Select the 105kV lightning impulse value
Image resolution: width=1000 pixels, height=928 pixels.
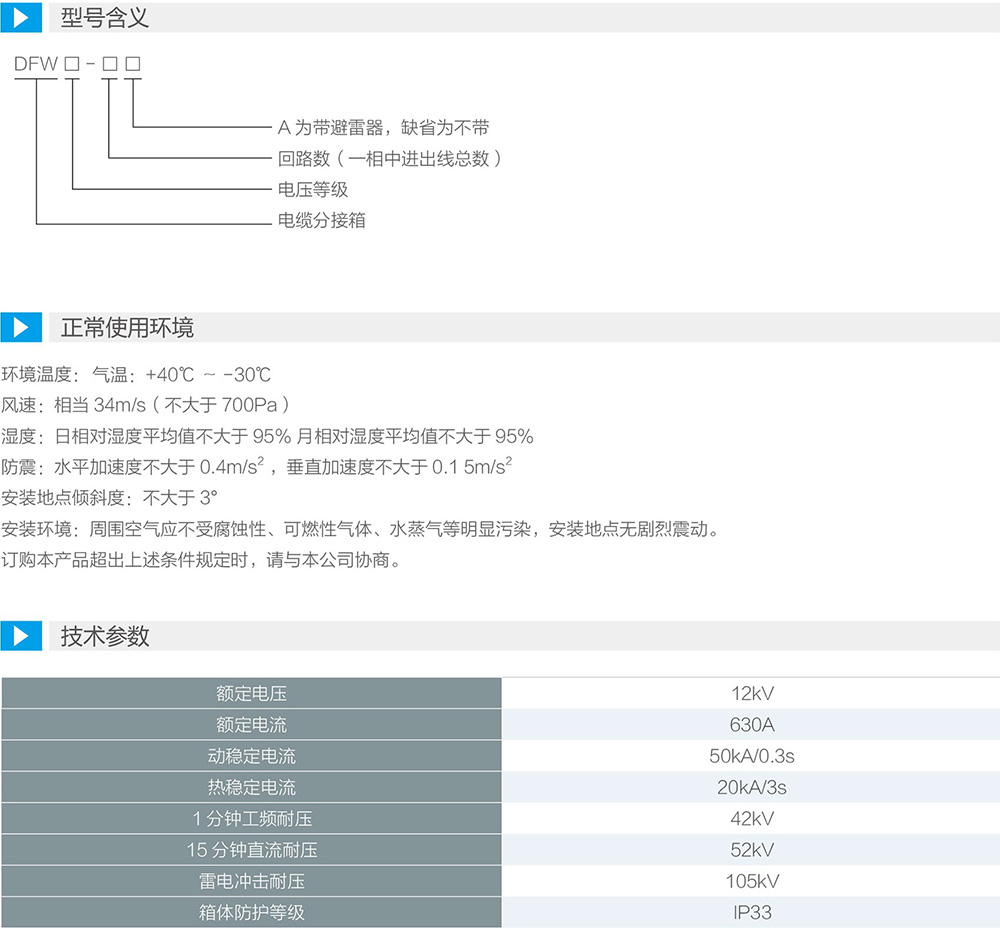point(751,881)
